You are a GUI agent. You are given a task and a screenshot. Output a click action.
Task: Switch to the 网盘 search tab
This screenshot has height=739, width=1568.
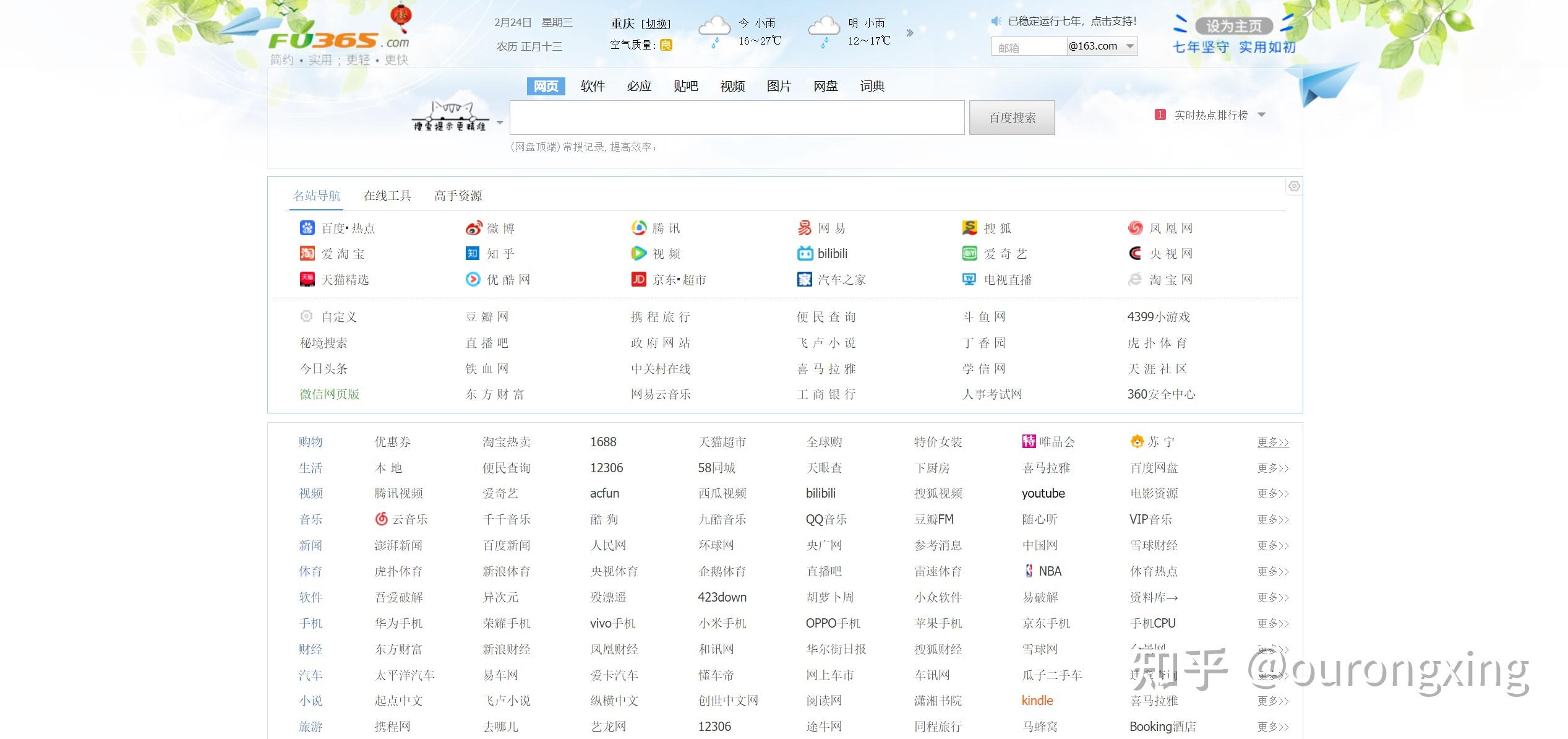tap(825, 86)
